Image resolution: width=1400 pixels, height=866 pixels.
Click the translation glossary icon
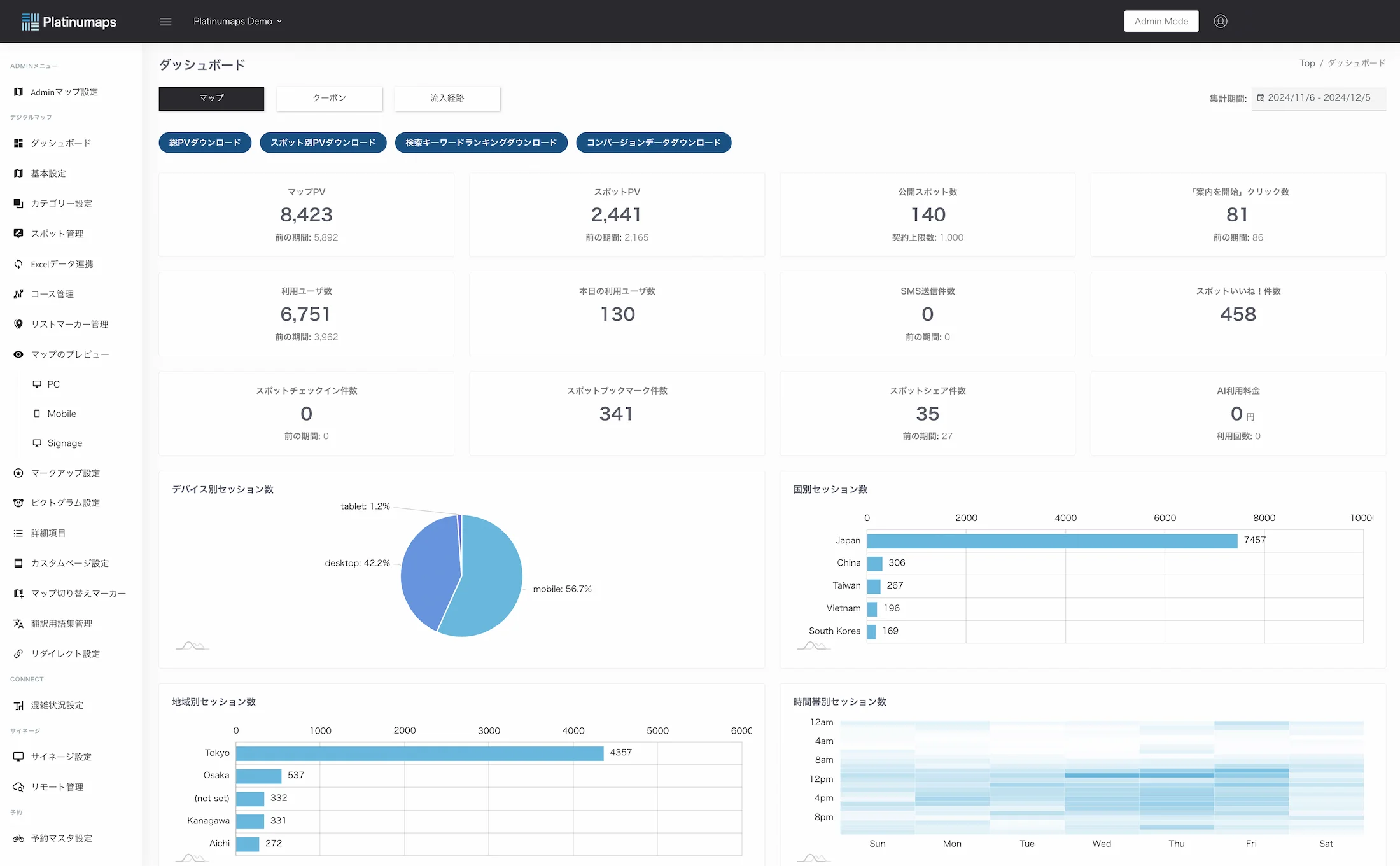coord(18,624)
